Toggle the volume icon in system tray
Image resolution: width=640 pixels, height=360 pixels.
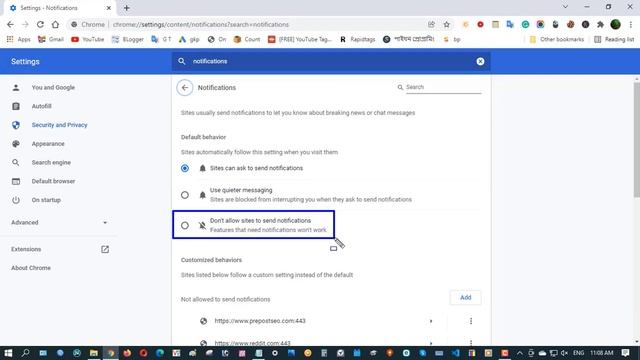[564, 353]
